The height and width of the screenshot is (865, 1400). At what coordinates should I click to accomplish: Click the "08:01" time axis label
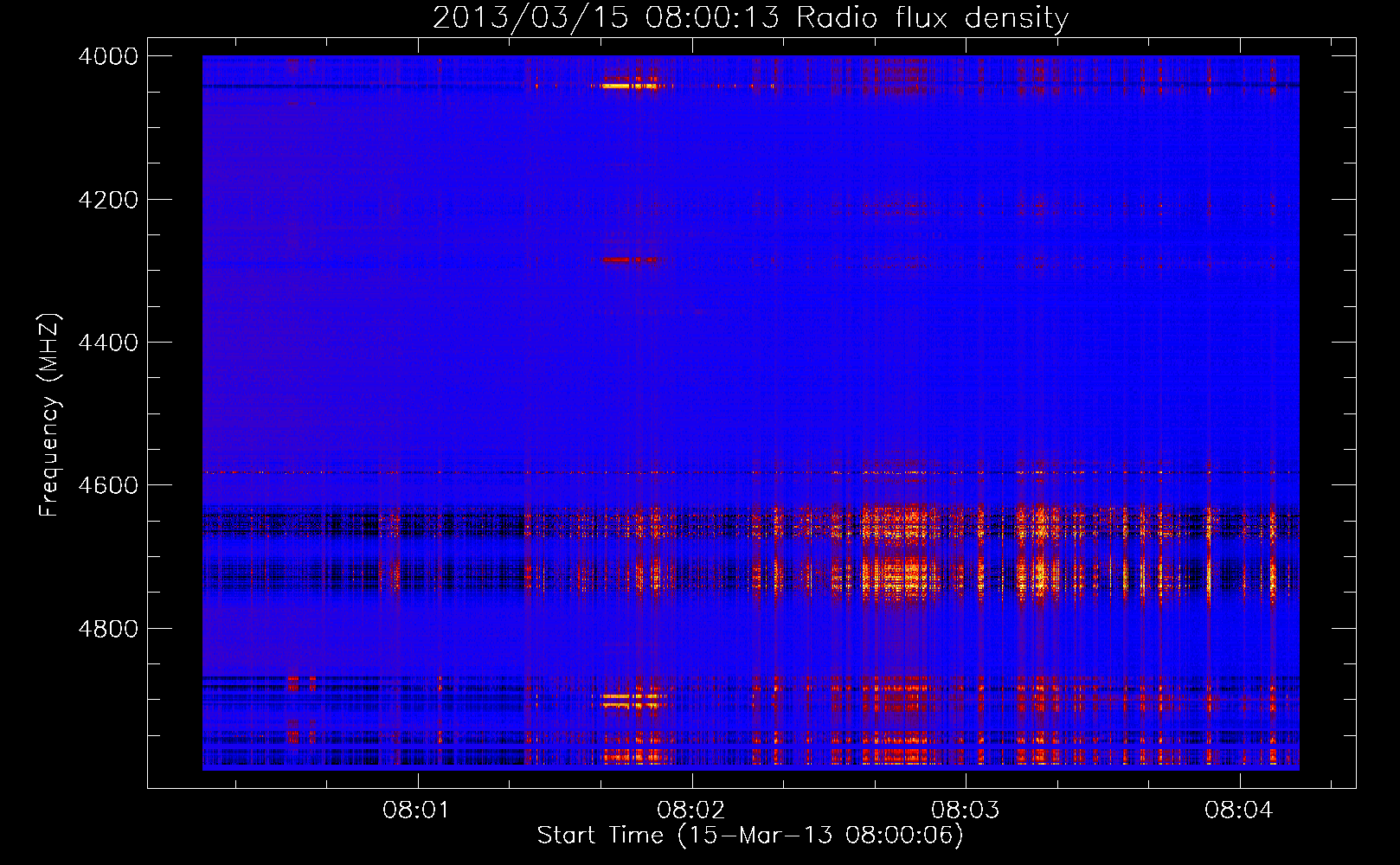point(416,811)
